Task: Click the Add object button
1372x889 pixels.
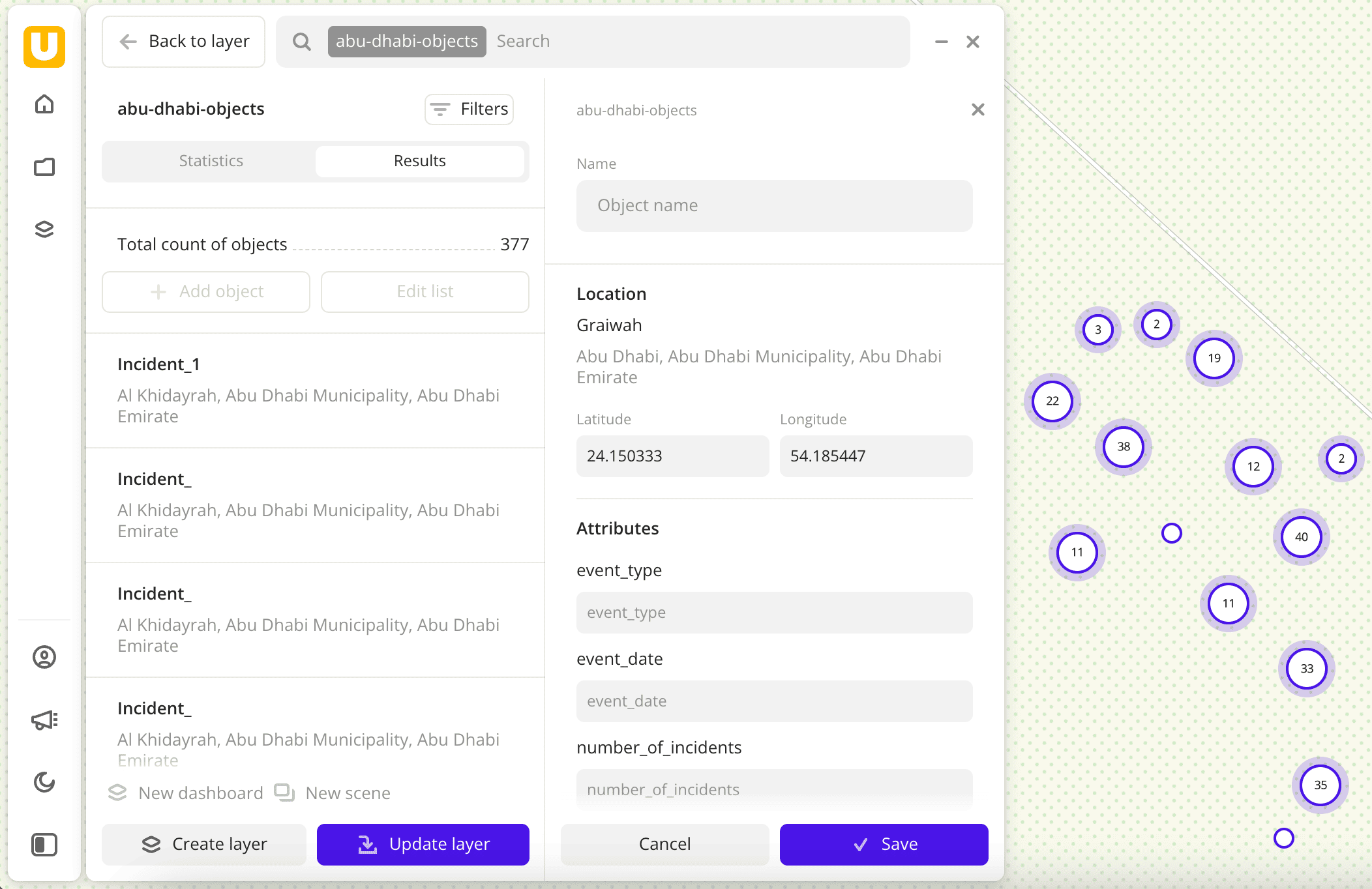Action: click(x=205, y=291)
